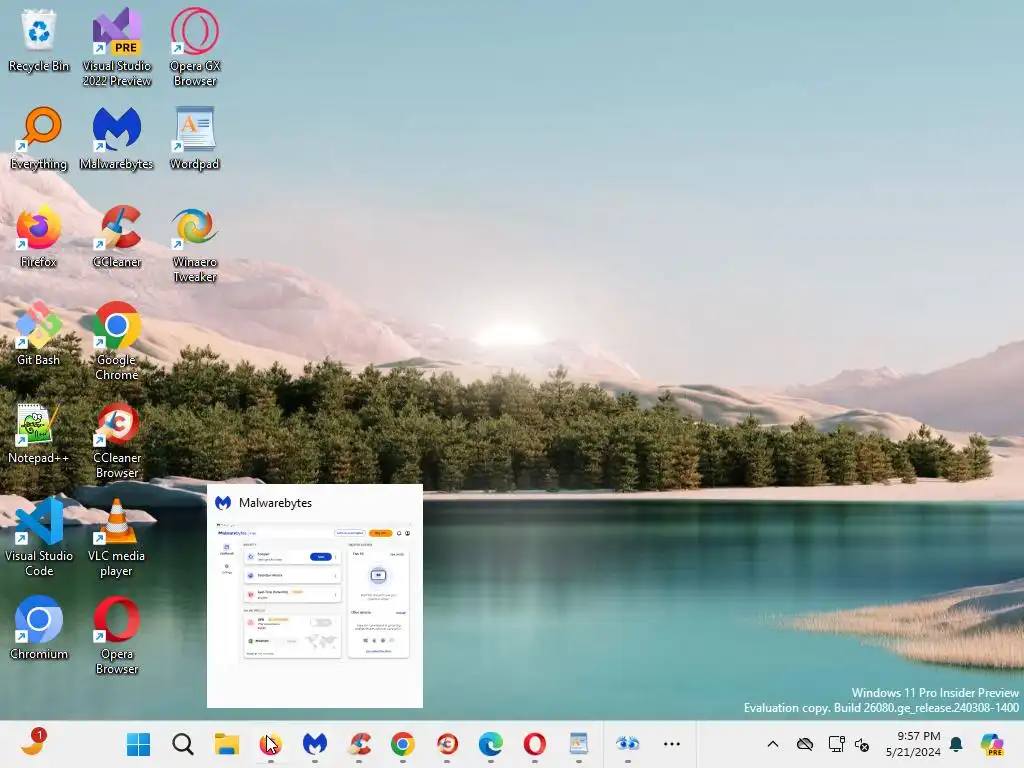Select the CCleaner Browser desktop shortcut
1024x768 pixels.
click(x=117, y=440)
